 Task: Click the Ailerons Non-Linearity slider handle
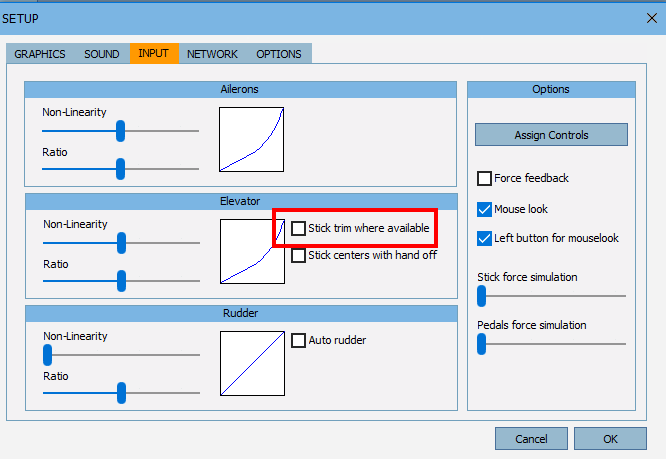click(x=121, y=131)
